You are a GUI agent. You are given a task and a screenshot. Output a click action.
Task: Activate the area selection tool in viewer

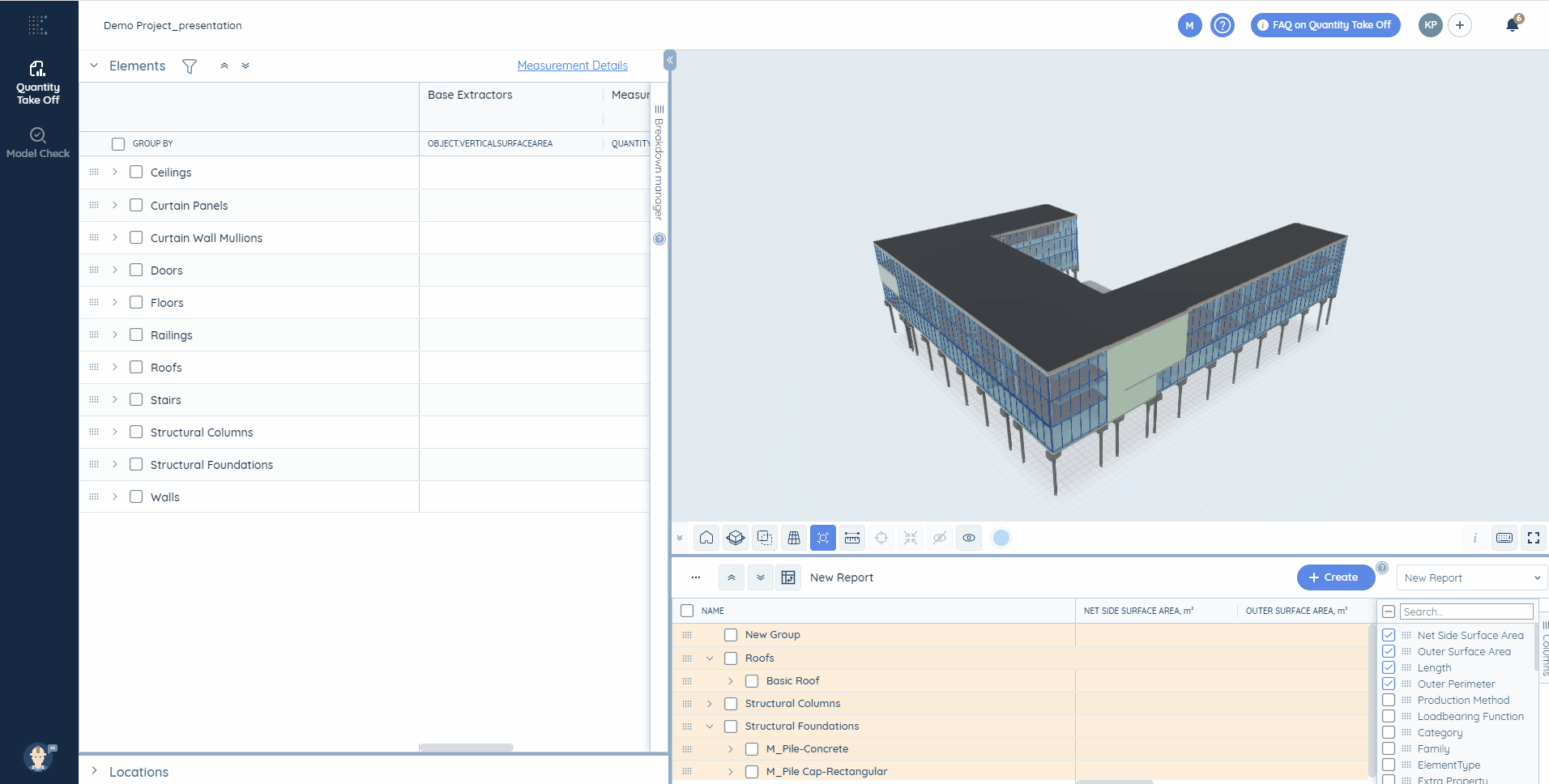point(765,538)
